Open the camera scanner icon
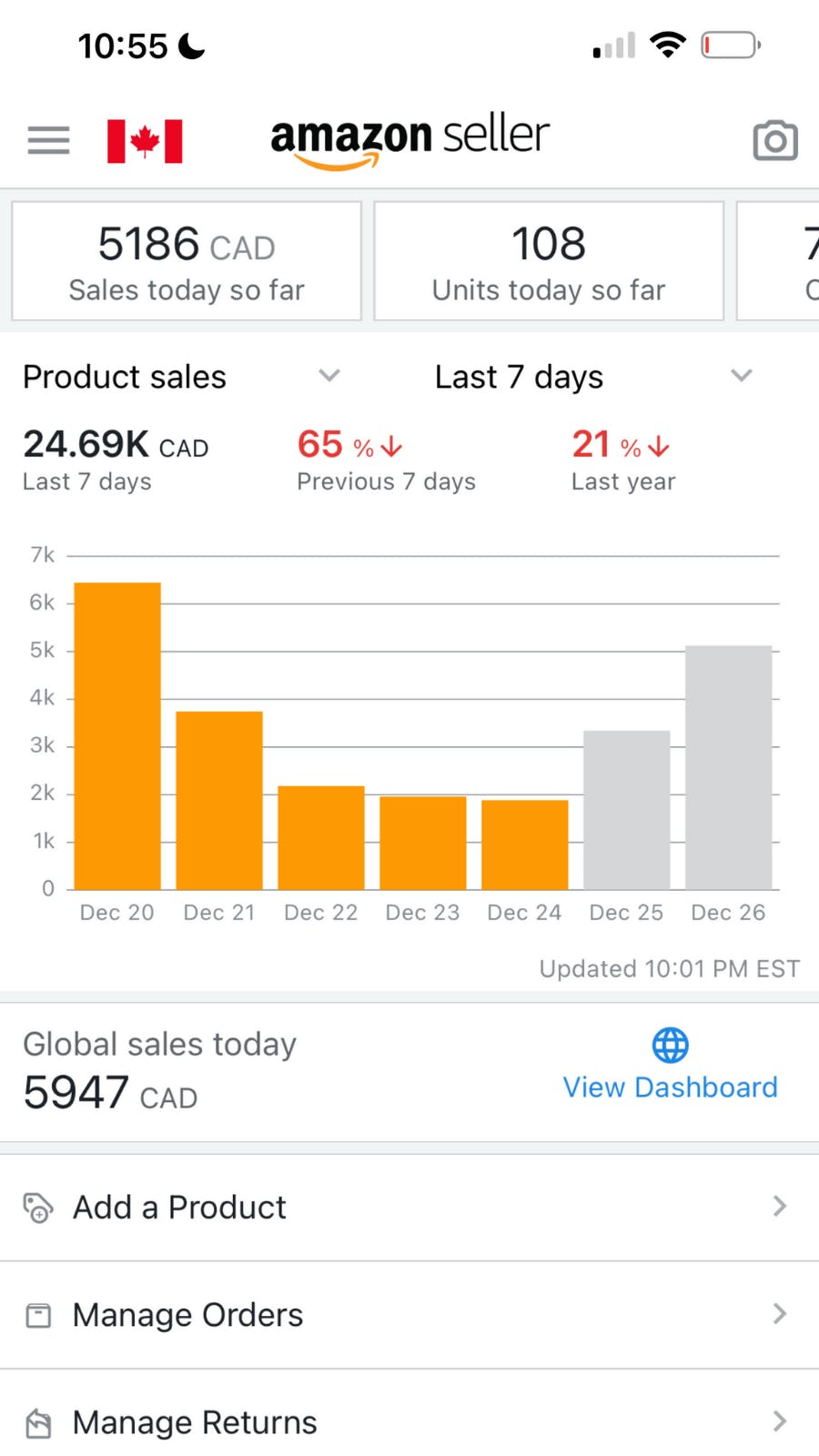This screenshot has width=819, height=1456. 774,141
